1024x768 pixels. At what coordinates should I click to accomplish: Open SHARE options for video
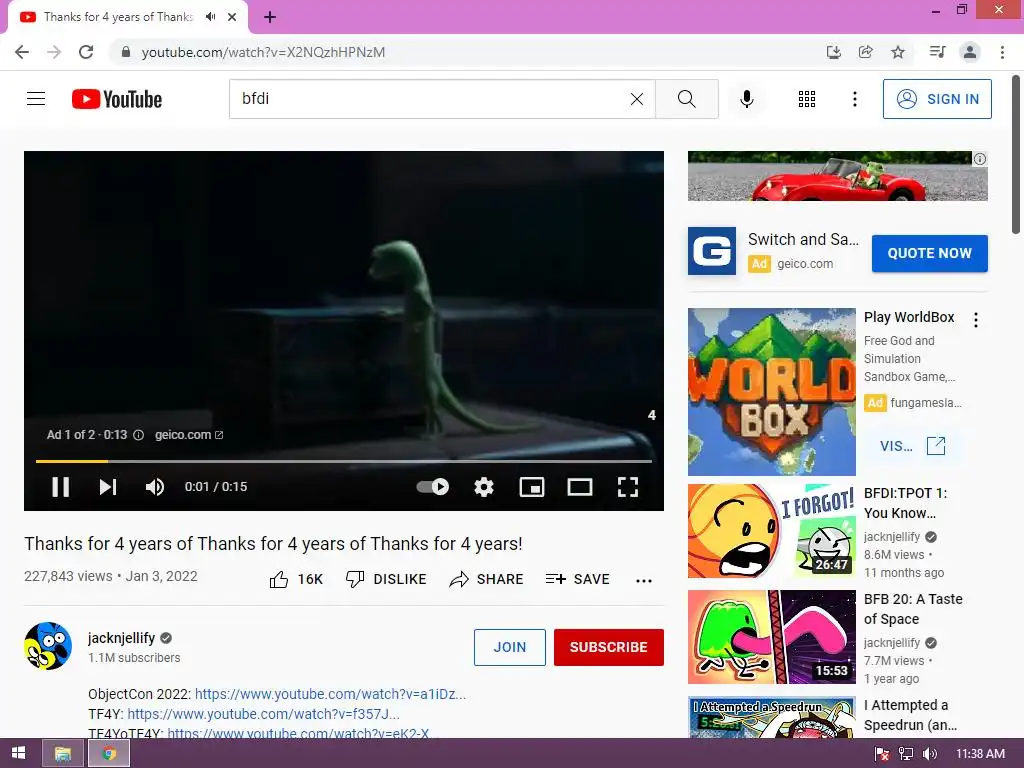(x=487, y=579)
